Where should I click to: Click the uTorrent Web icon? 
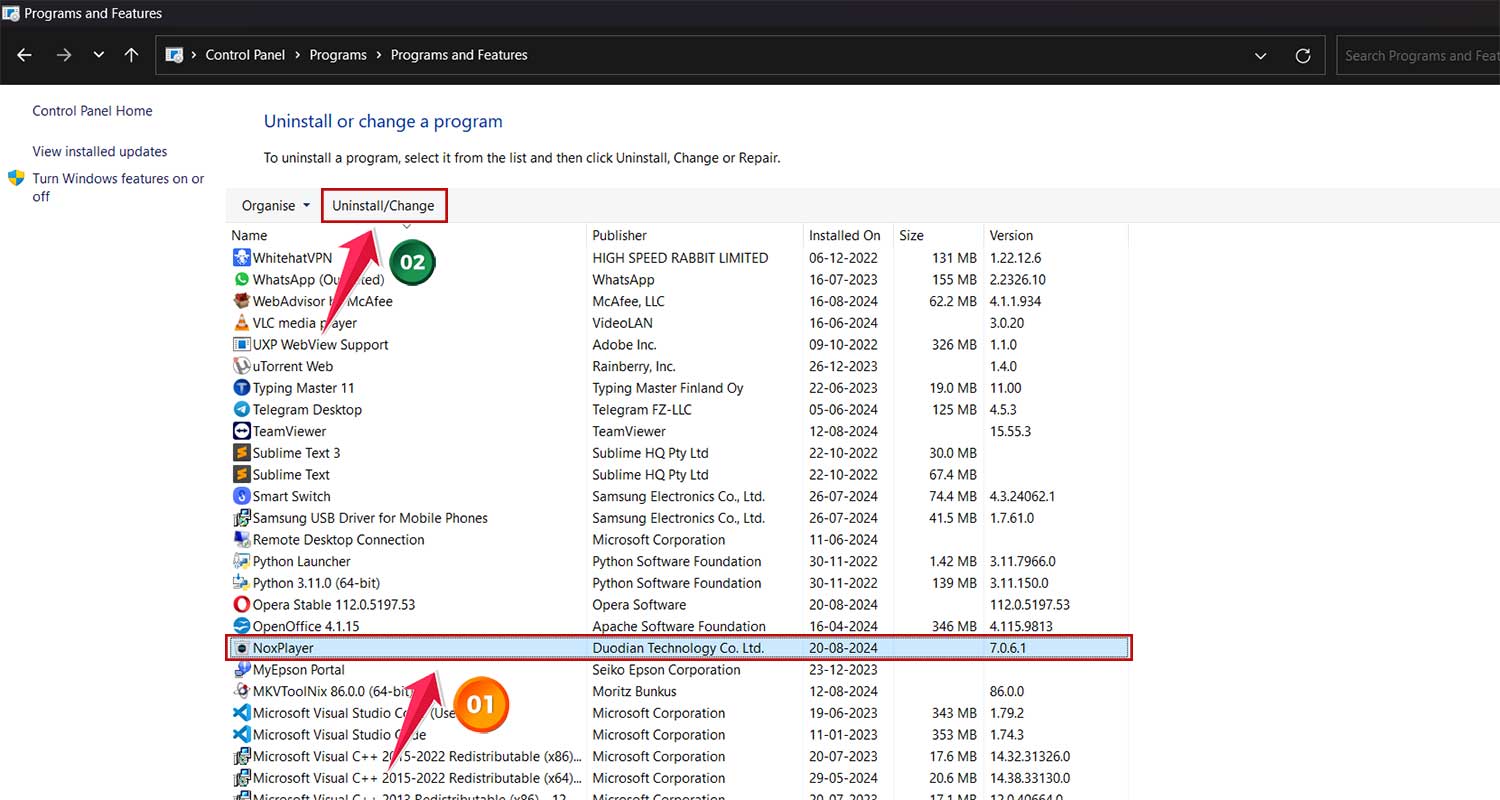(x=241, y=365)
